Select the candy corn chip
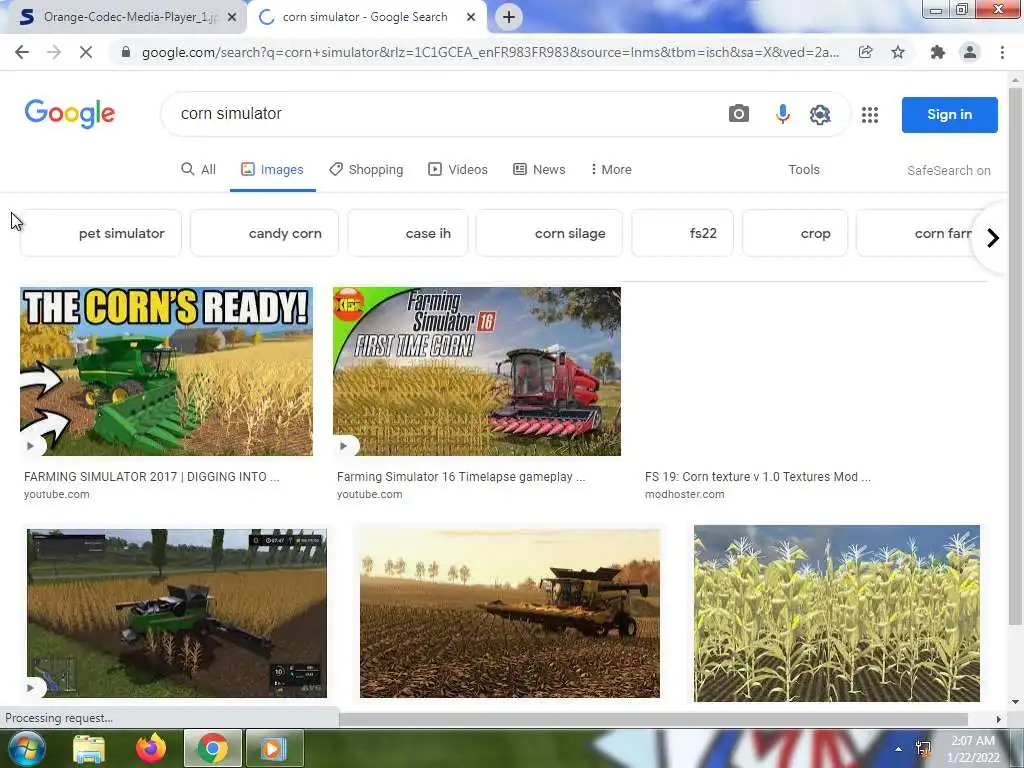The width and height of the screenshot is (1024, 768). (264, 233)
